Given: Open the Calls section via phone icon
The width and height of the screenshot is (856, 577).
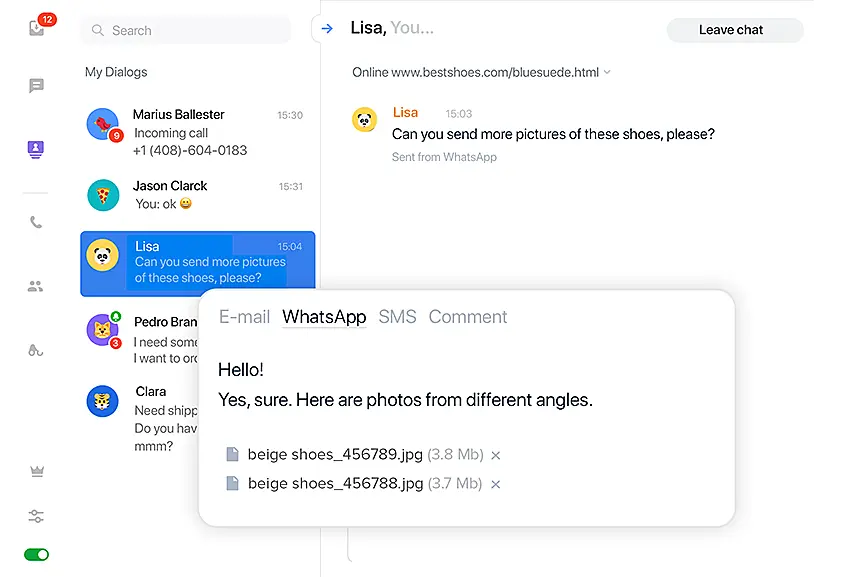Looking at the screenshot, I should pyautogui.click(x=35, y=222).
